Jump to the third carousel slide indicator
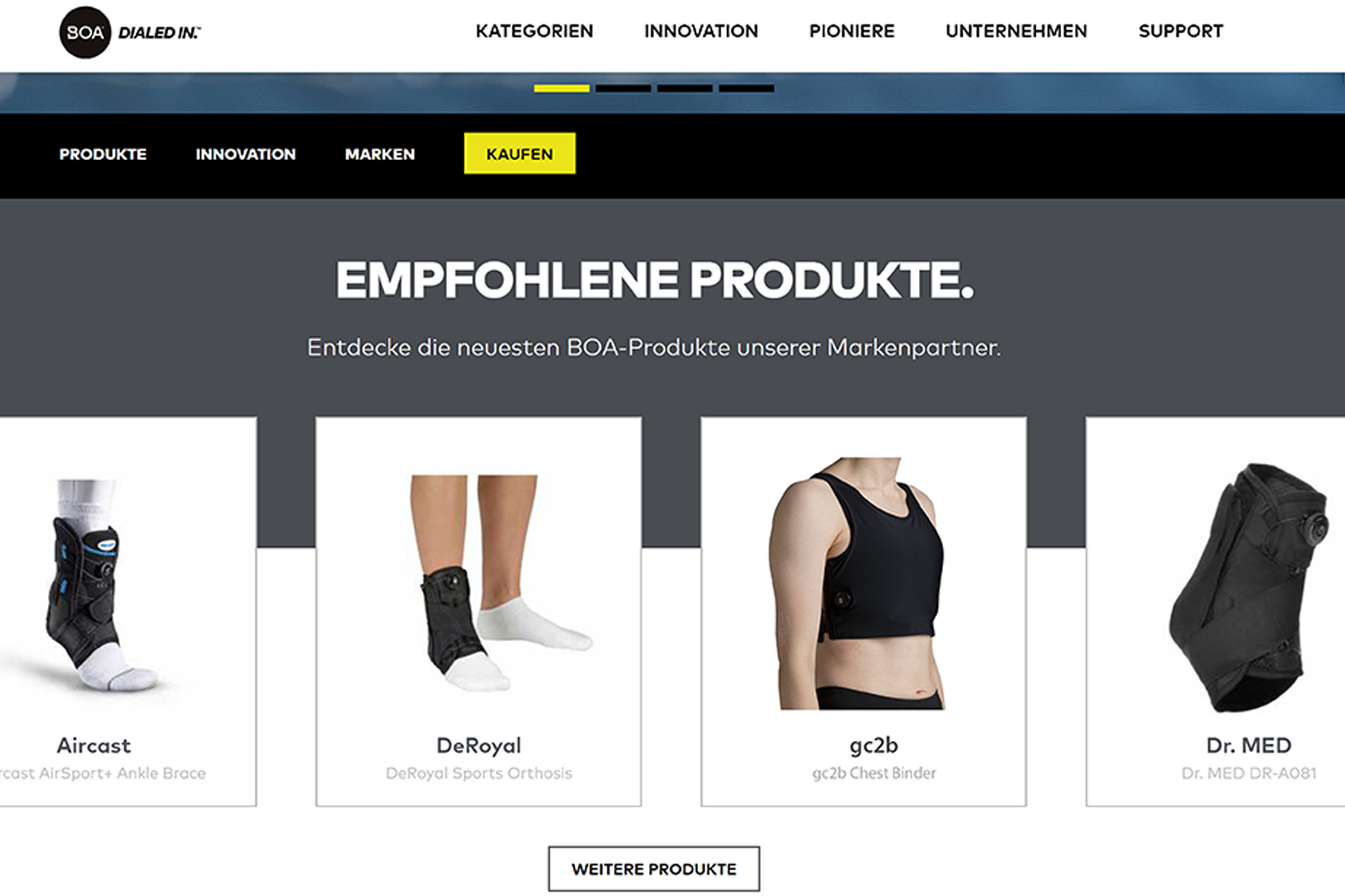1345x896 pixels. (685, 88)
